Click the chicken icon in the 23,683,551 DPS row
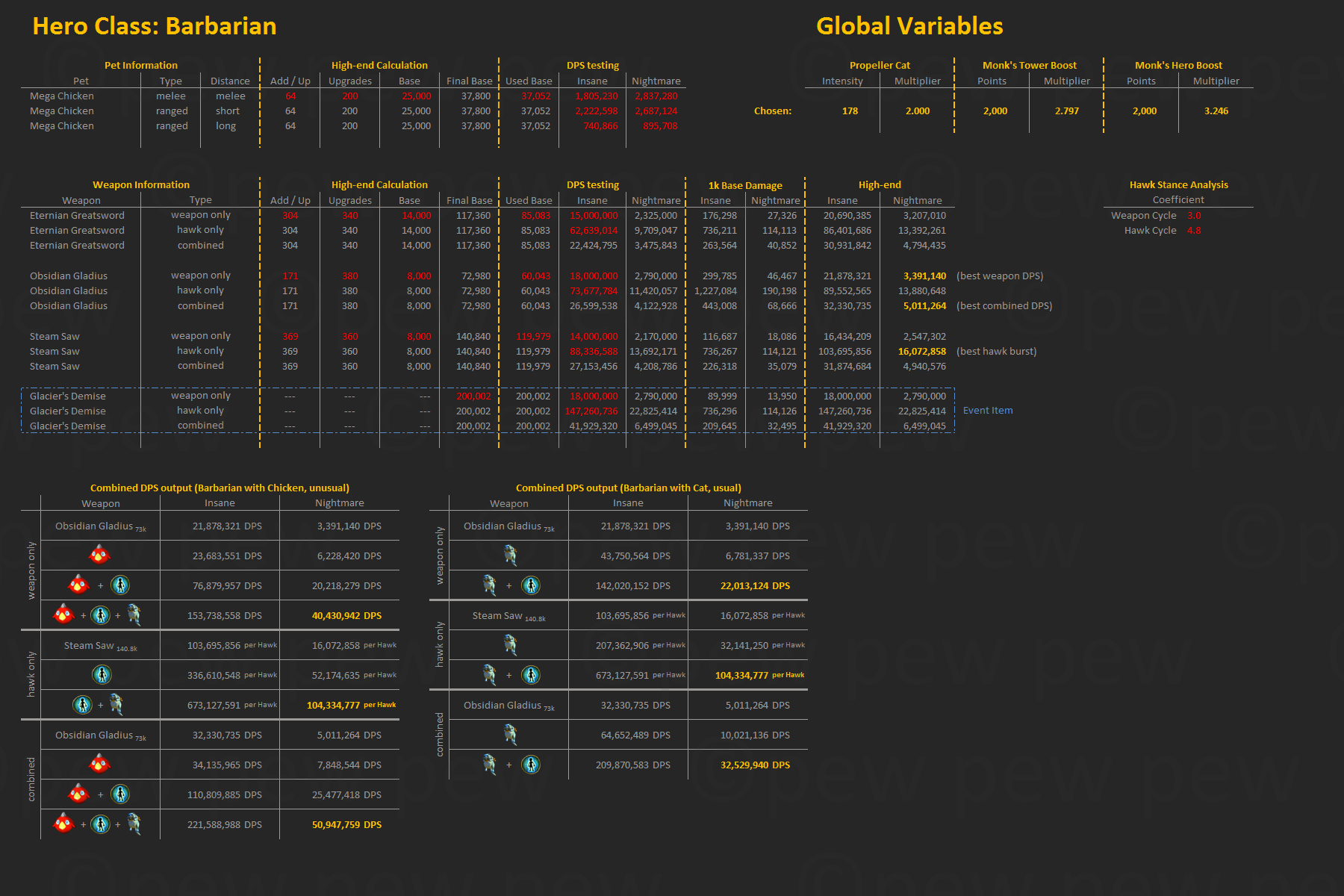This screenshot has width=1344, height=896. click(x=99, y=556)
